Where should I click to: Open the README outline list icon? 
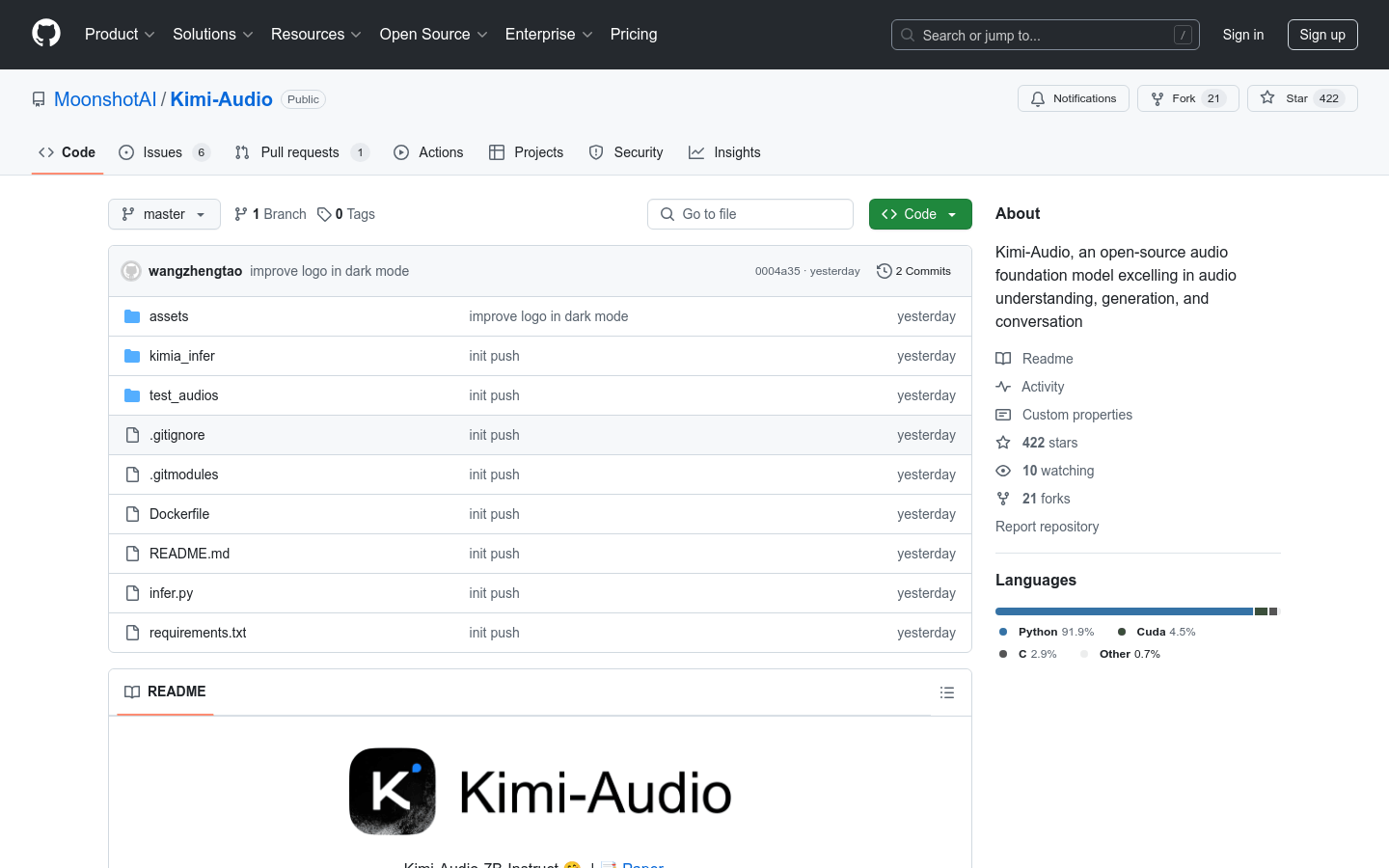[x=947, y=692]
